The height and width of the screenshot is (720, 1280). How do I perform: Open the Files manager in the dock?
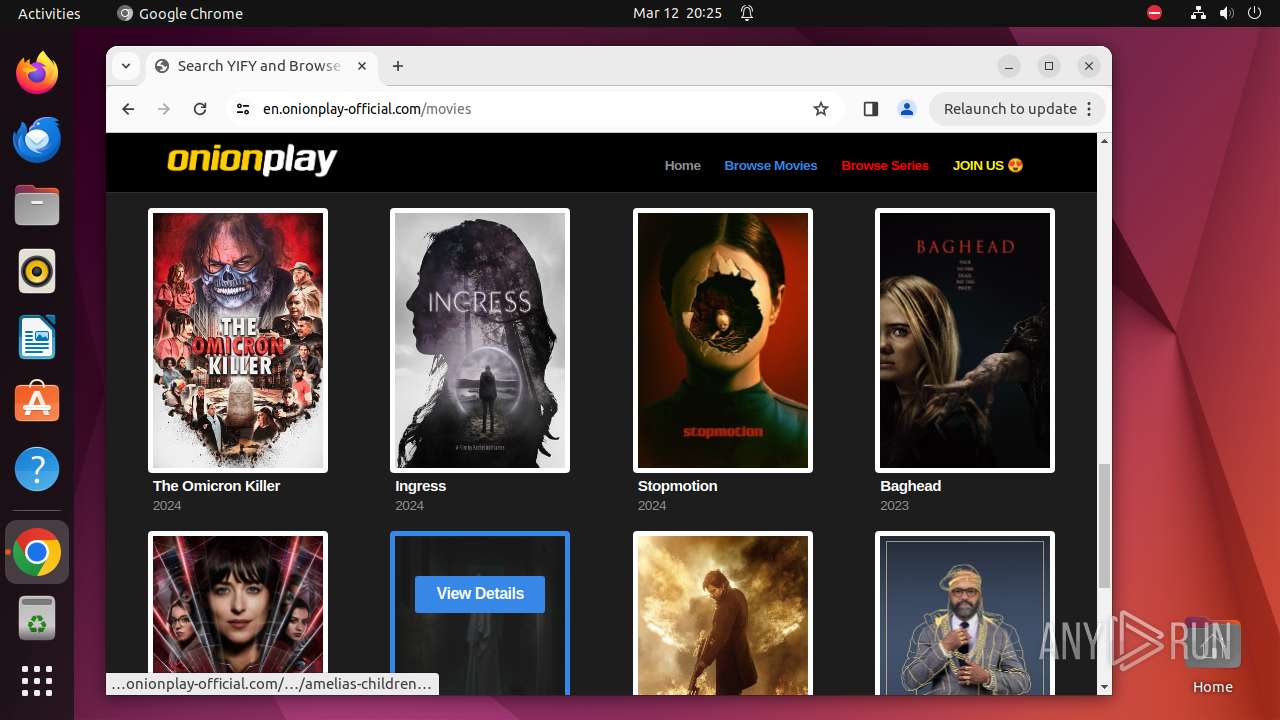click(x=37, y=205)
